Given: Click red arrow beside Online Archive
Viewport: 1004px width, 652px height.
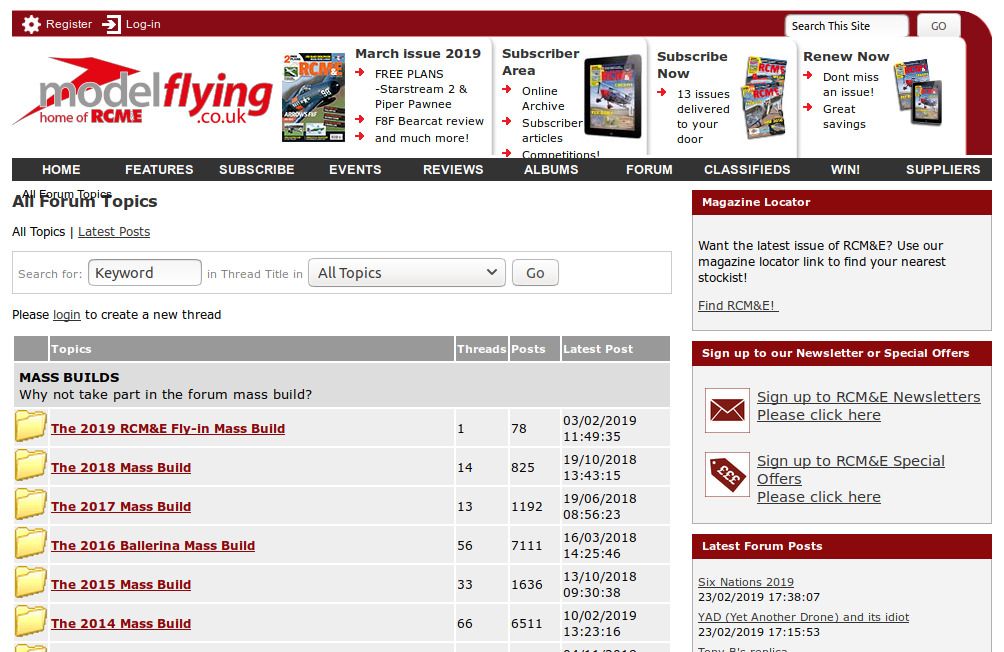Looking at the screenshot, I should (506, 89).
